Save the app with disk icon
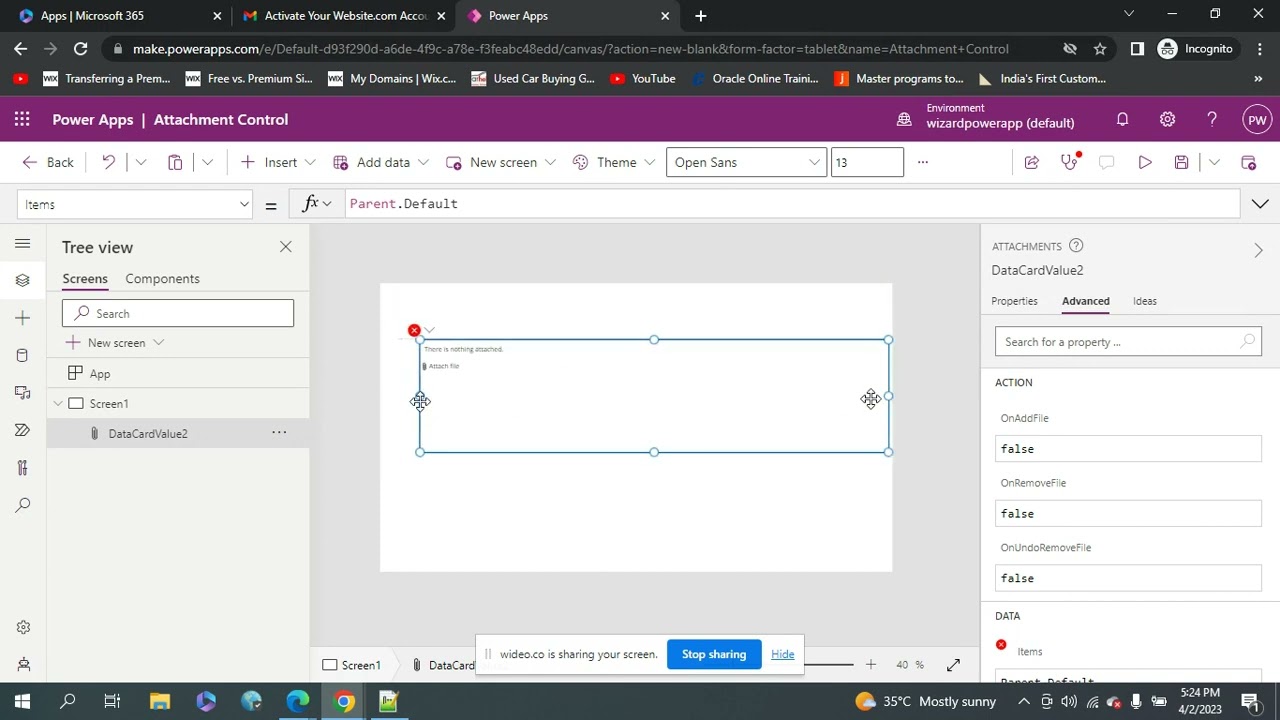 (x=1181, y=162)
